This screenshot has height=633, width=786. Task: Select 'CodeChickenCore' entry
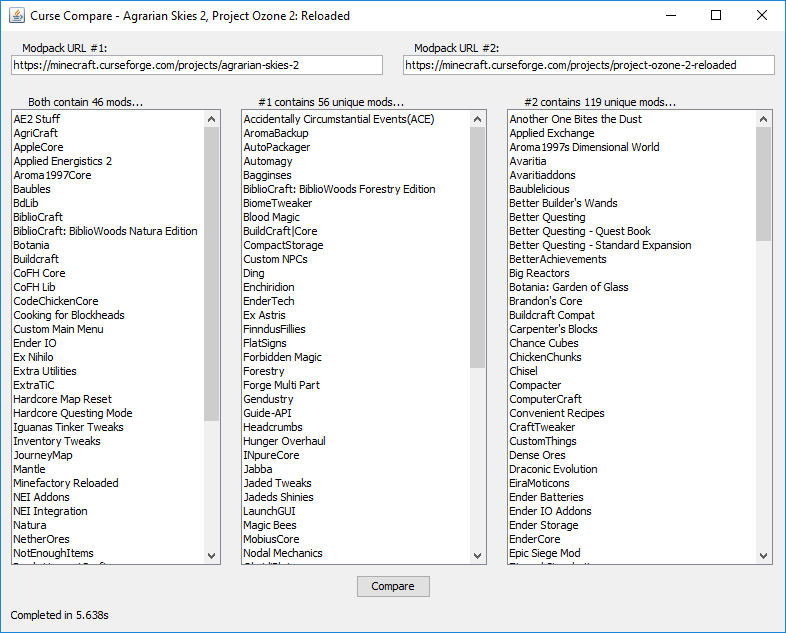(56, 301)
